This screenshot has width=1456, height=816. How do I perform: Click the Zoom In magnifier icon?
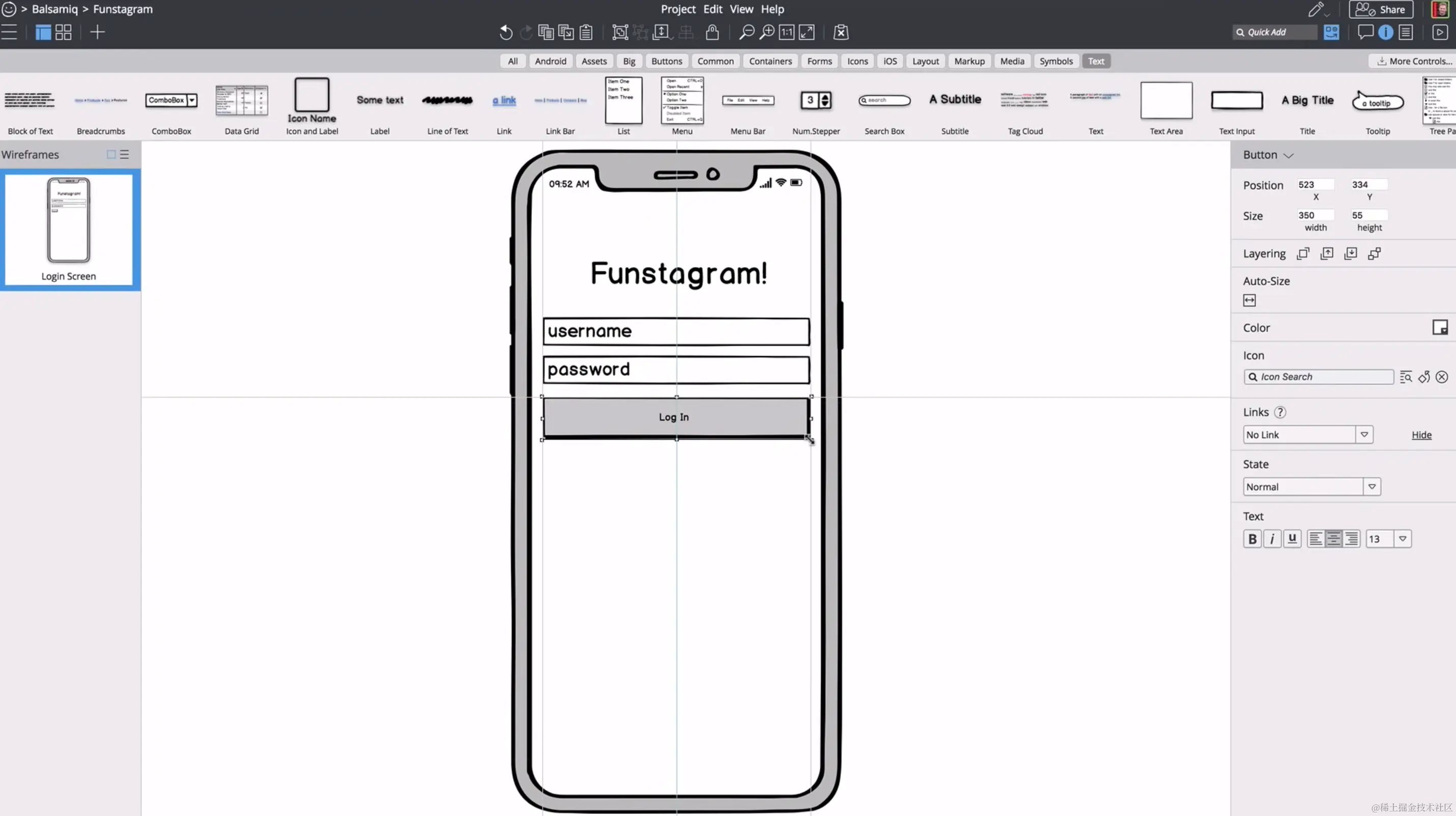pyautogui.click(x=767, y=33)
